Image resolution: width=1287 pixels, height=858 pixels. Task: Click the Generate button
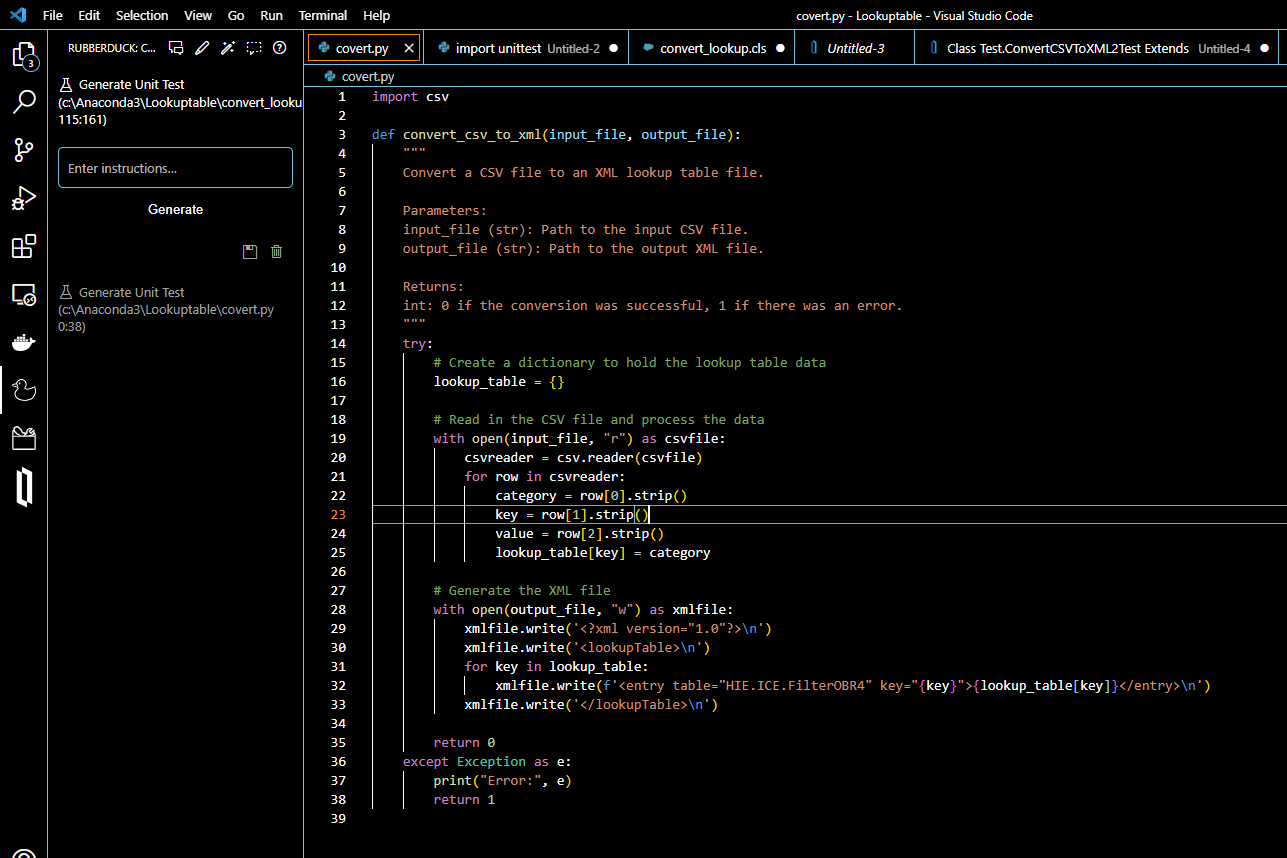coord(175,209)
